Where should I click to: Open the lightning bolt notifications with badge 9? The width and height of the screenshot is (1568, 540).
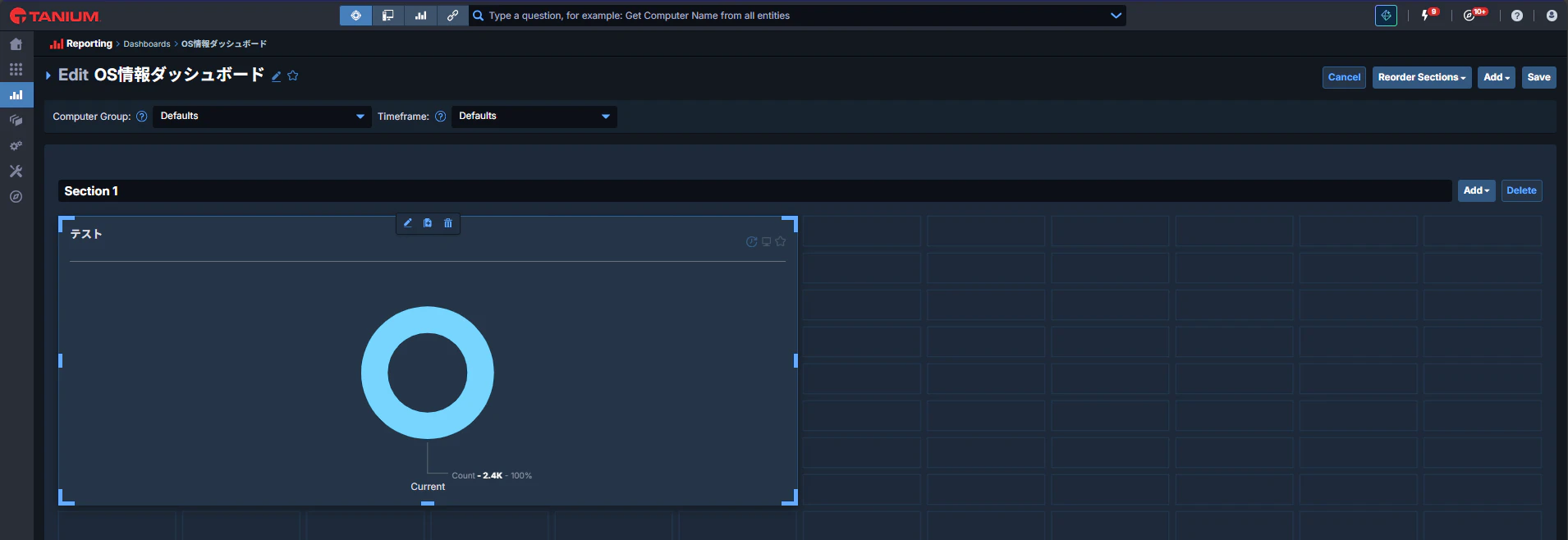1428,15
